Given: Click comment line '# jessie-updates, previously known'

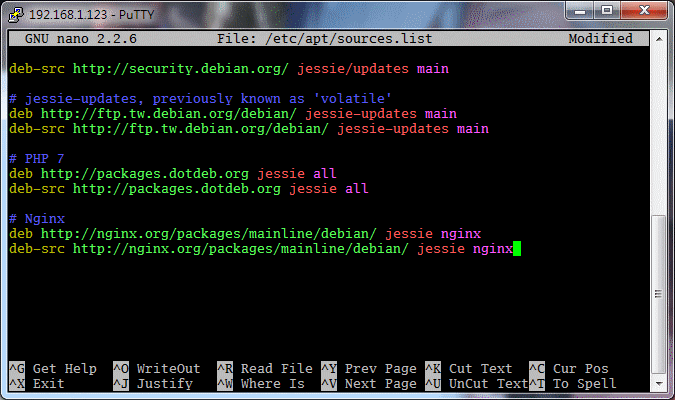Looking at the screenshot, I should point(200,99).
